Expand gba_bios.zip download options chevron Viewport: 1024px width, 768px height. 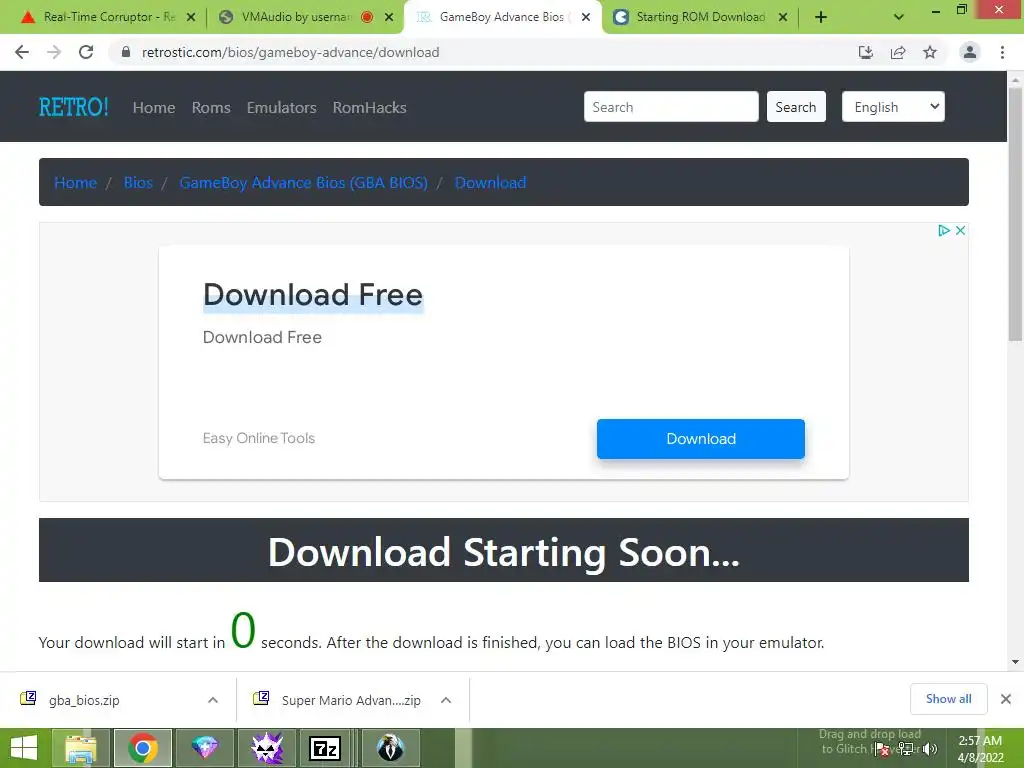pos(213,700)
